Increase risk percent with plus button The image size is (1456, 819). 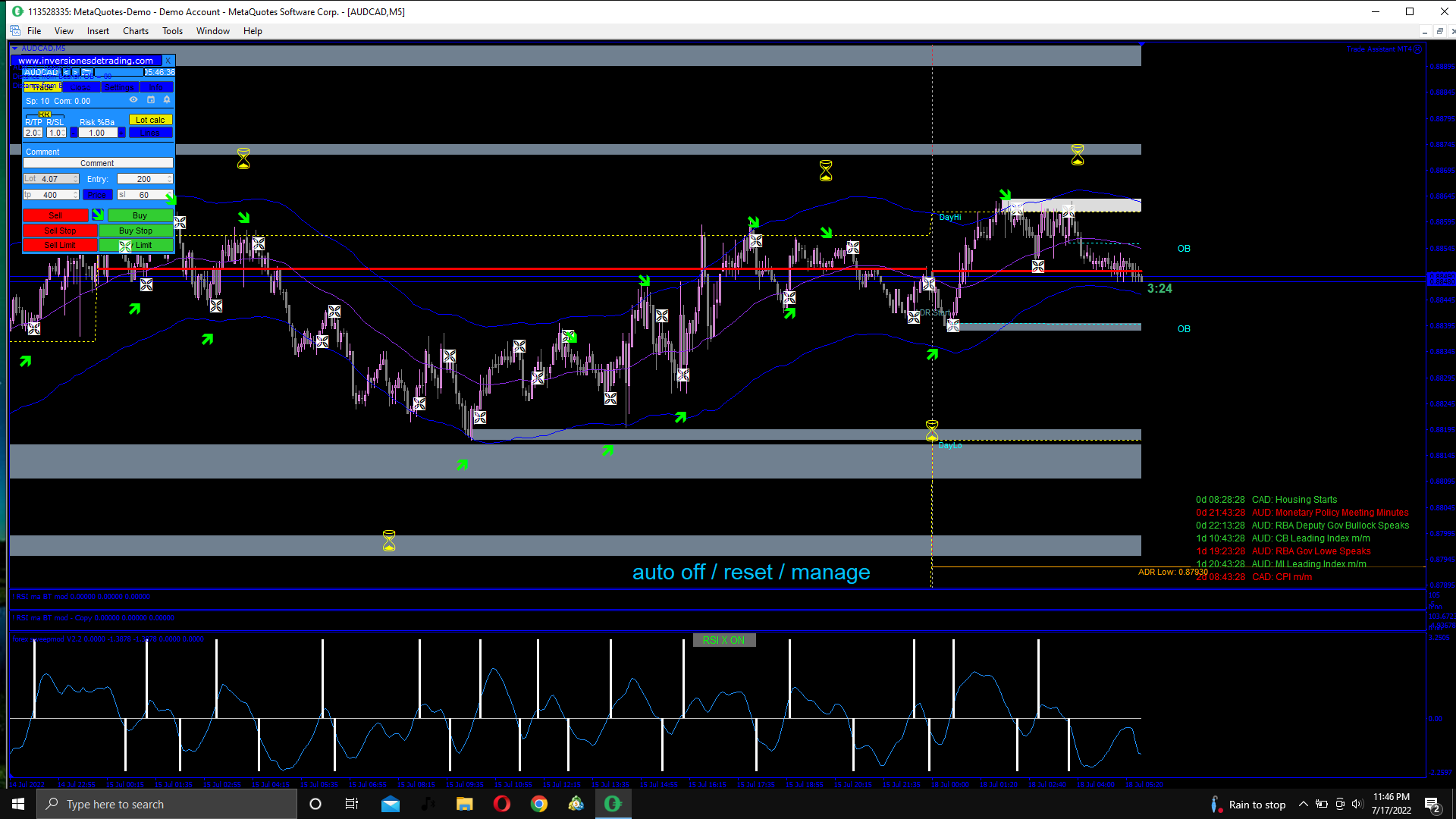pyautogui.click(x=121, y=133)
